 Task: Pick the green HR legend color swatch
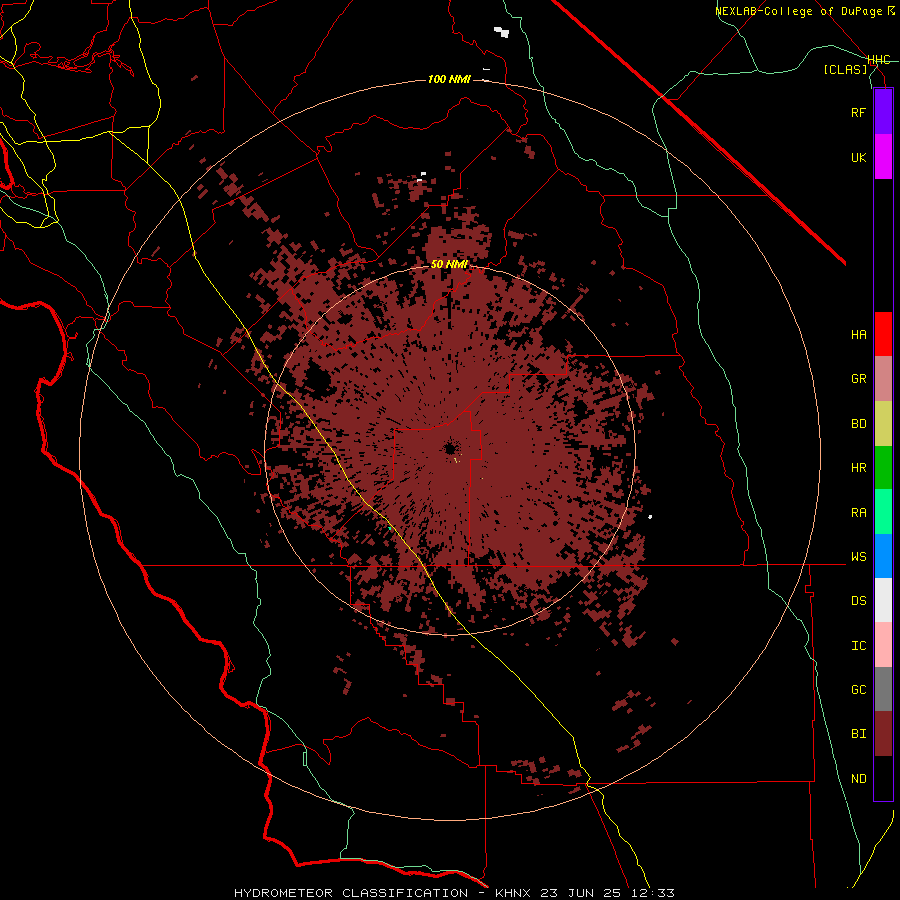click(x=883, y=468)
